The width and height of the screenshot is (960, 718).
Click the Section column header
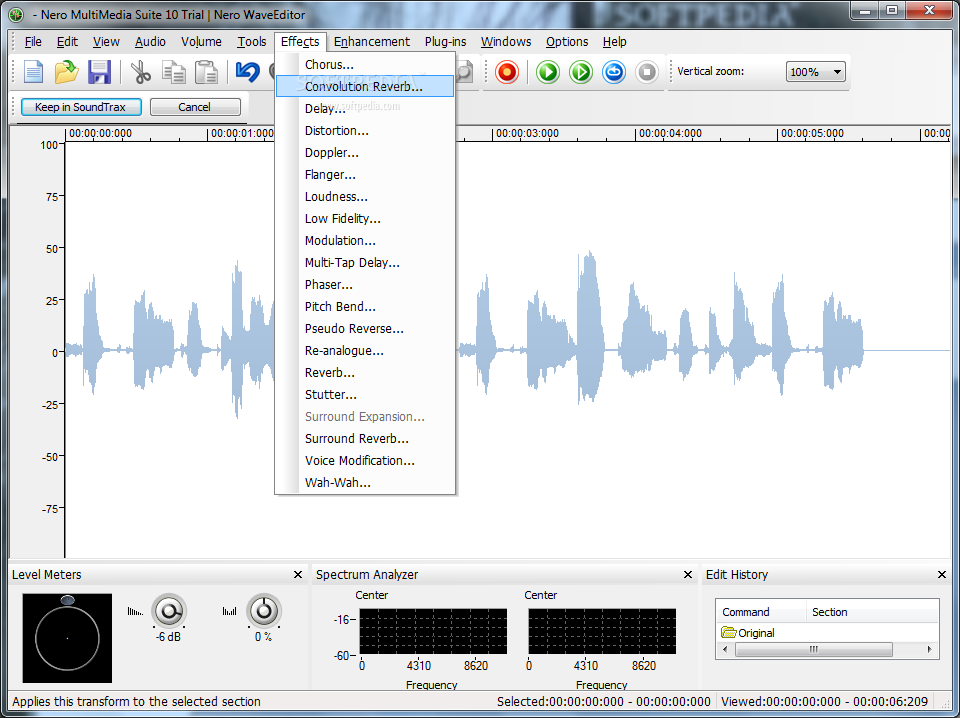pos(872,612)
